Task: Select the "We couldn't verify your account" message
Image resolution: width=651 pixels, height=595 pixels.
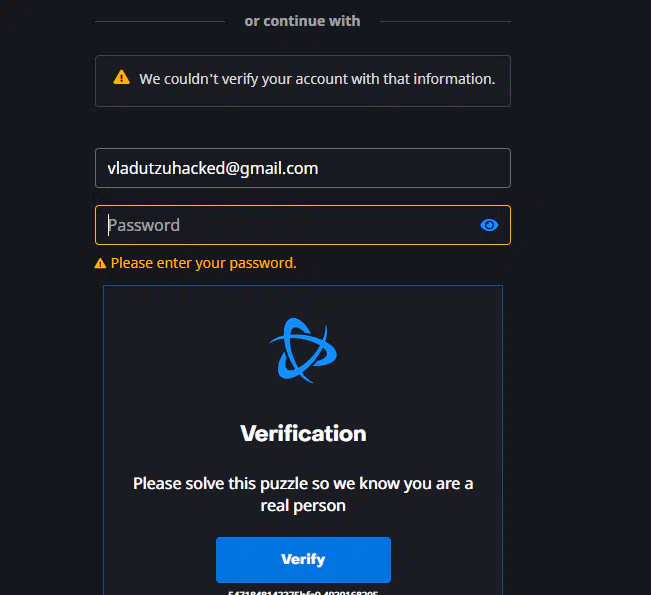Action: 317,79
